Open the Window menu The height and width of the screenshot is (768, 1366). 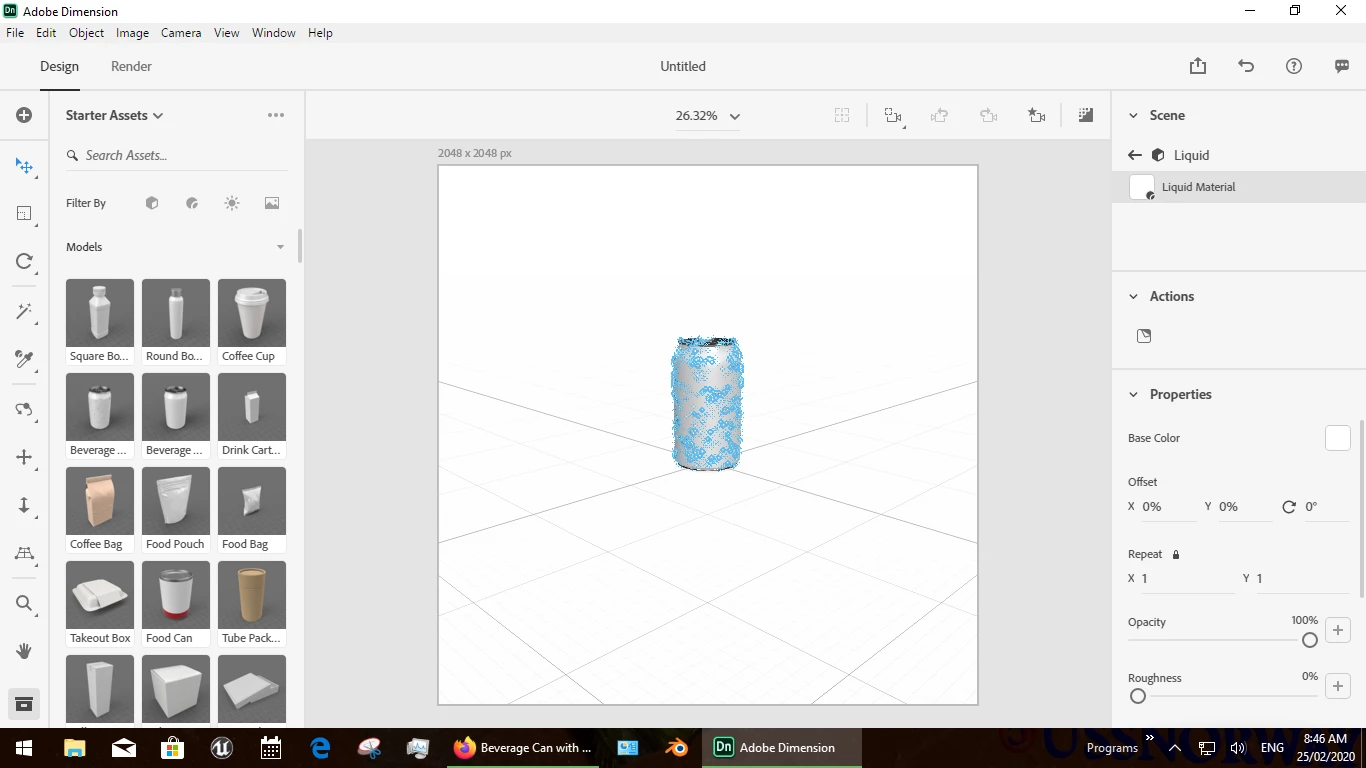click(x=273, y=33)
